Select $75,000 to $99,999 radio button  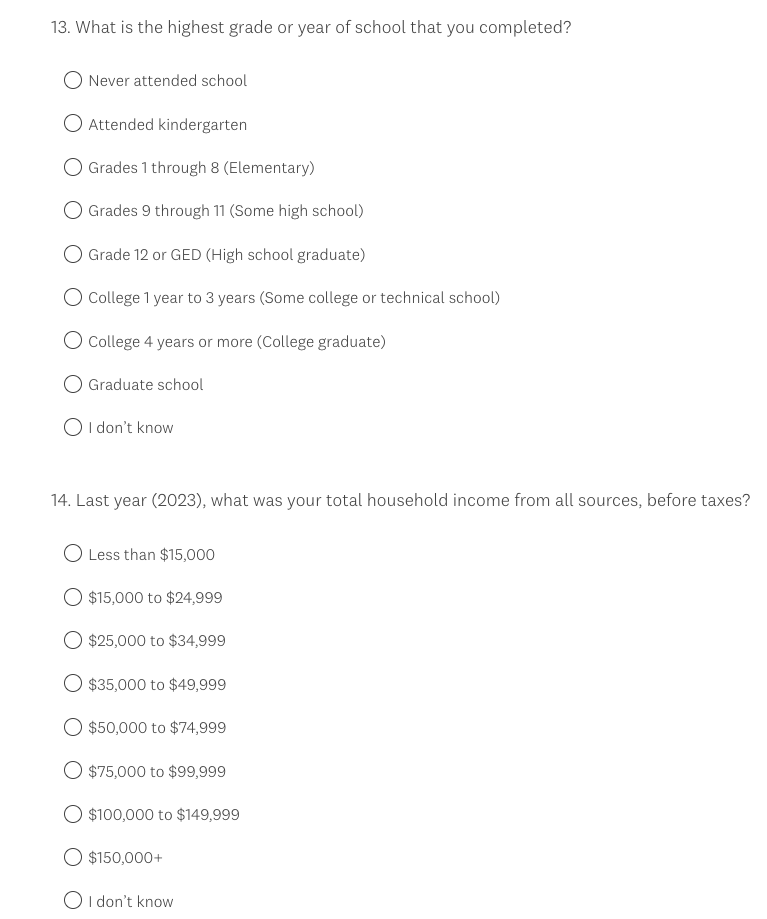(x=73, y=771)
